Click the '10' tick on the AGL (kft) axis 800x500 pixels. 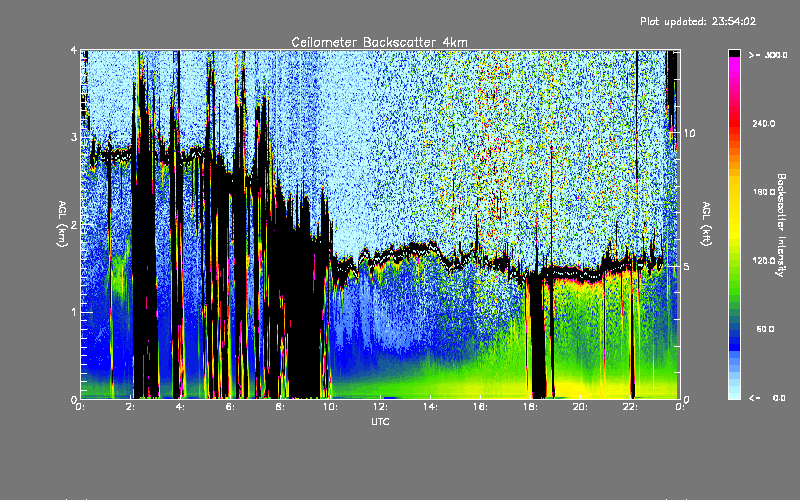pyautogui.click(x=689, y=133)
